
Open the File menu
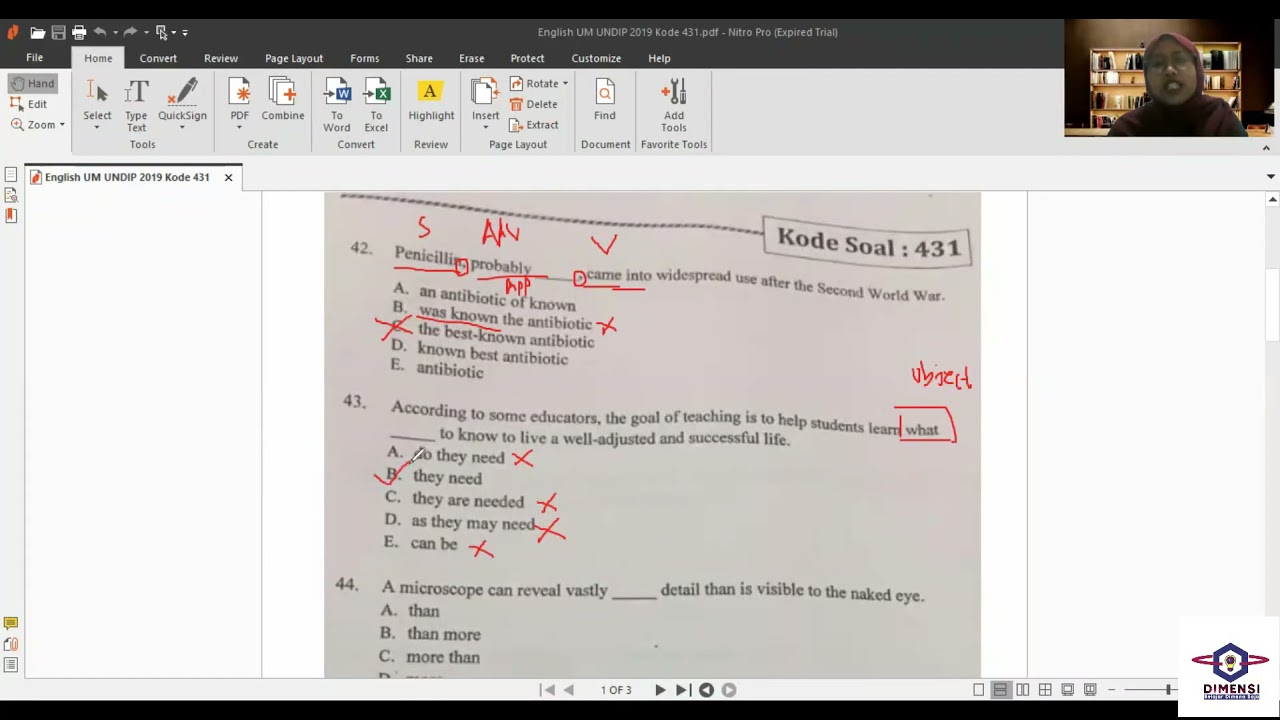pyautogui.click(x=35, y=58)
